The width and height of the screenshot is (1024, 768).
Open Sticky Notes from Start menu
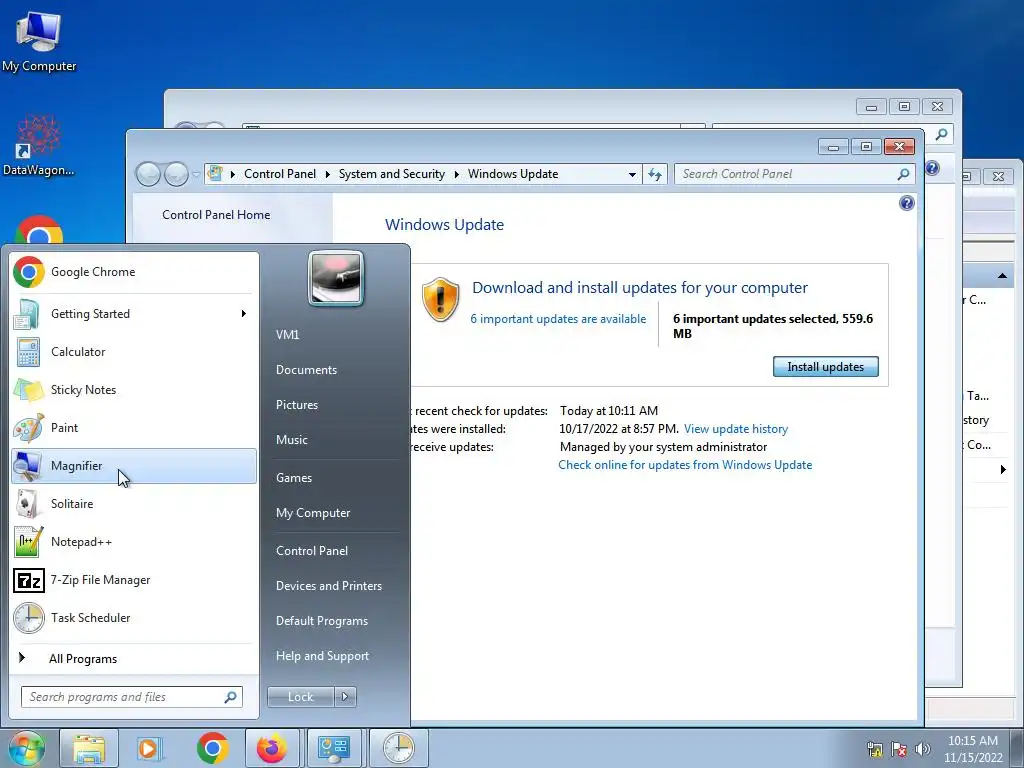(x=134, y=390)
